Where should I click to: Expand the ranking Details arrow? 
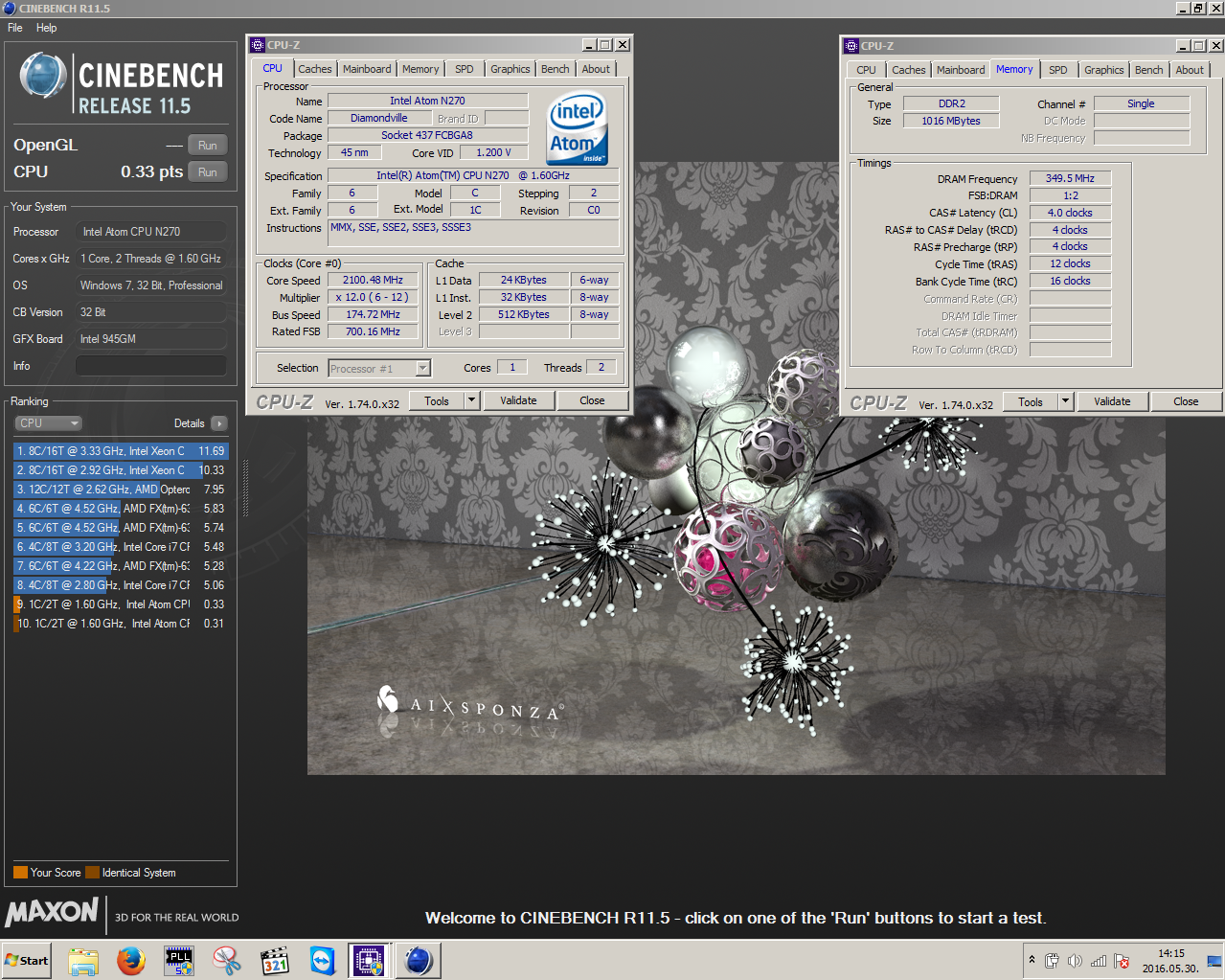[219, 423]
